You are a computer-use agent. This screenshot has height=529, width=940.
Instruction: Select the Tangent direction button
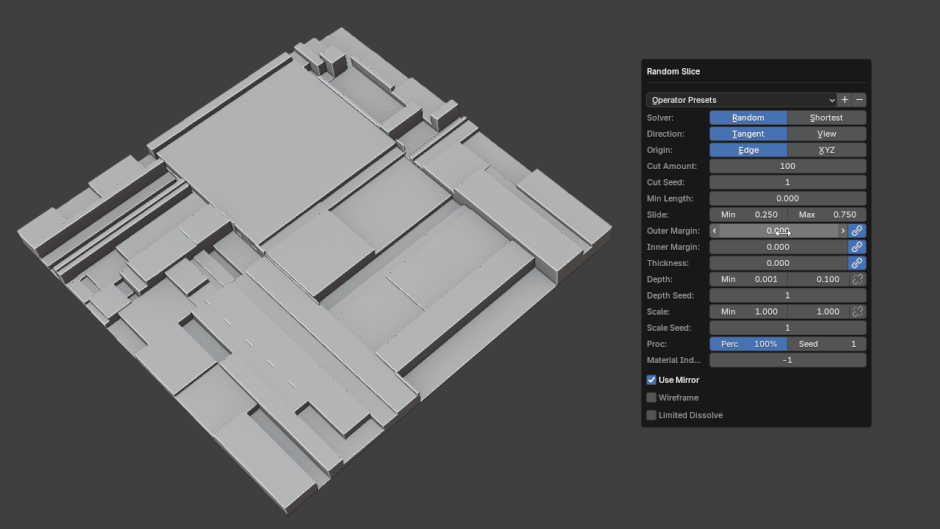pyautogui.click(x=748, y=134)
